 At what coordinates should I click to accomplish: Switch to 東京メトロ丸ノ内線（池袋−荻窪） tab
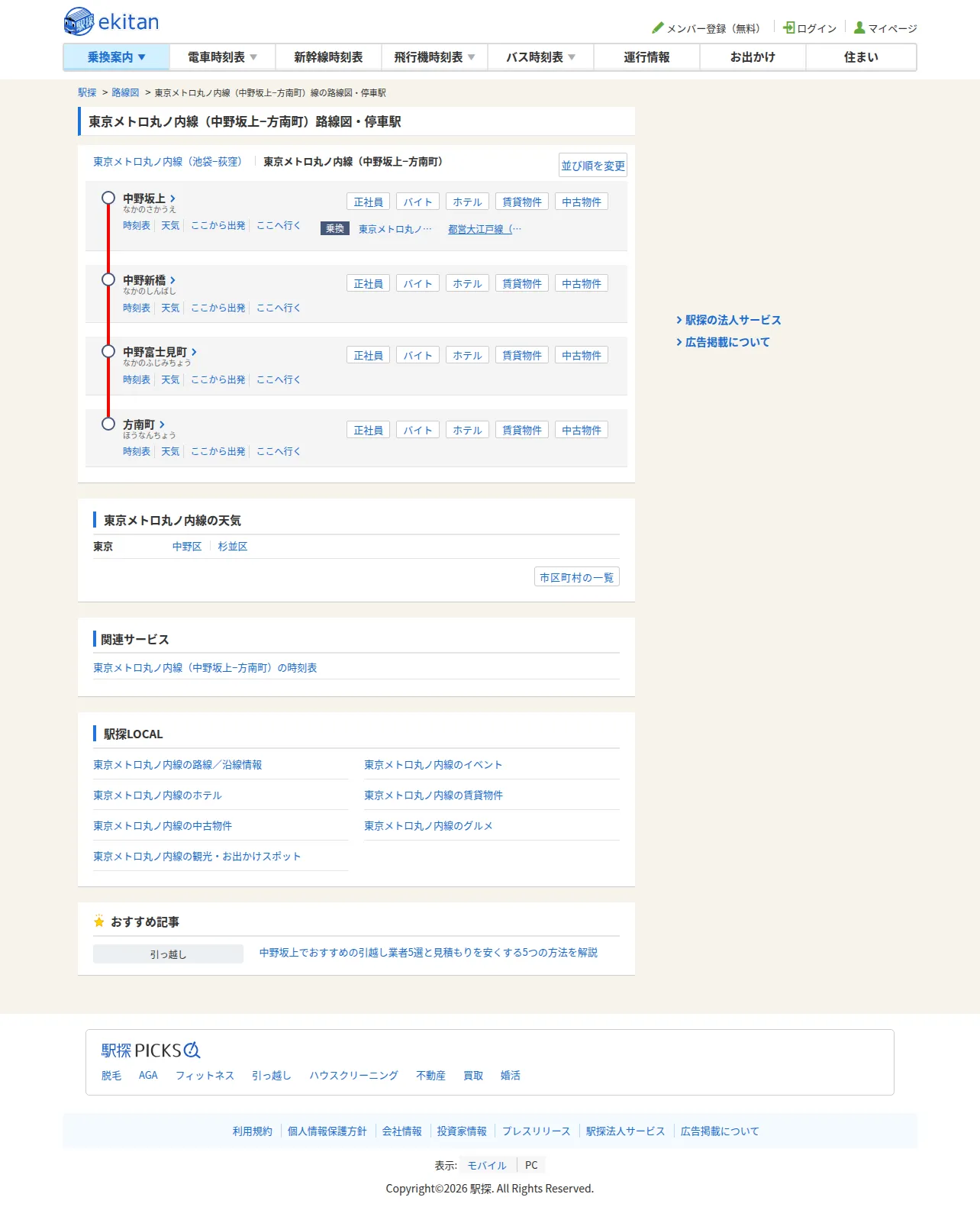tap(168, 162)
